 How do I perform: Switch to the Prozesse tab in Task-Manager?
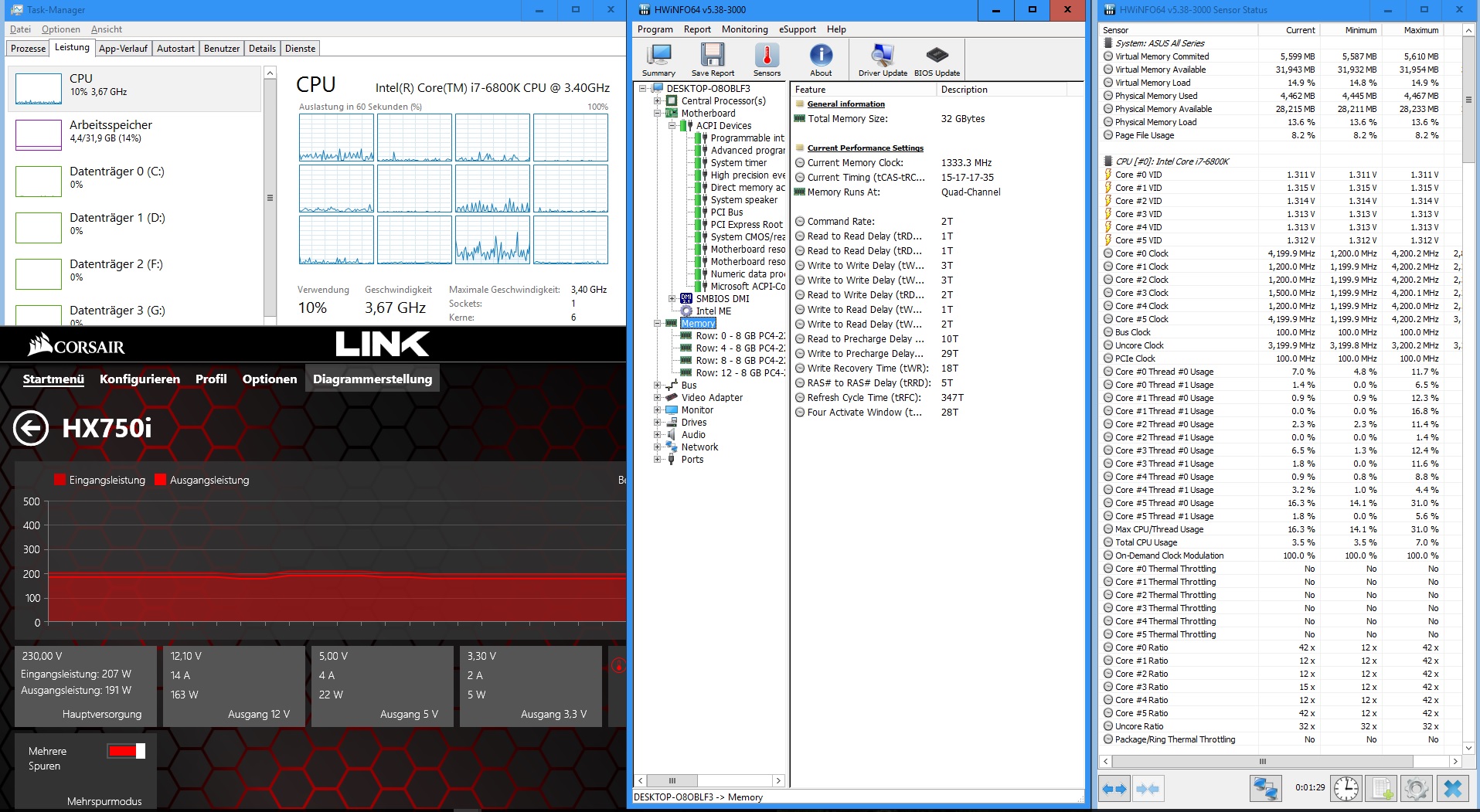click(x=29, y=49)
